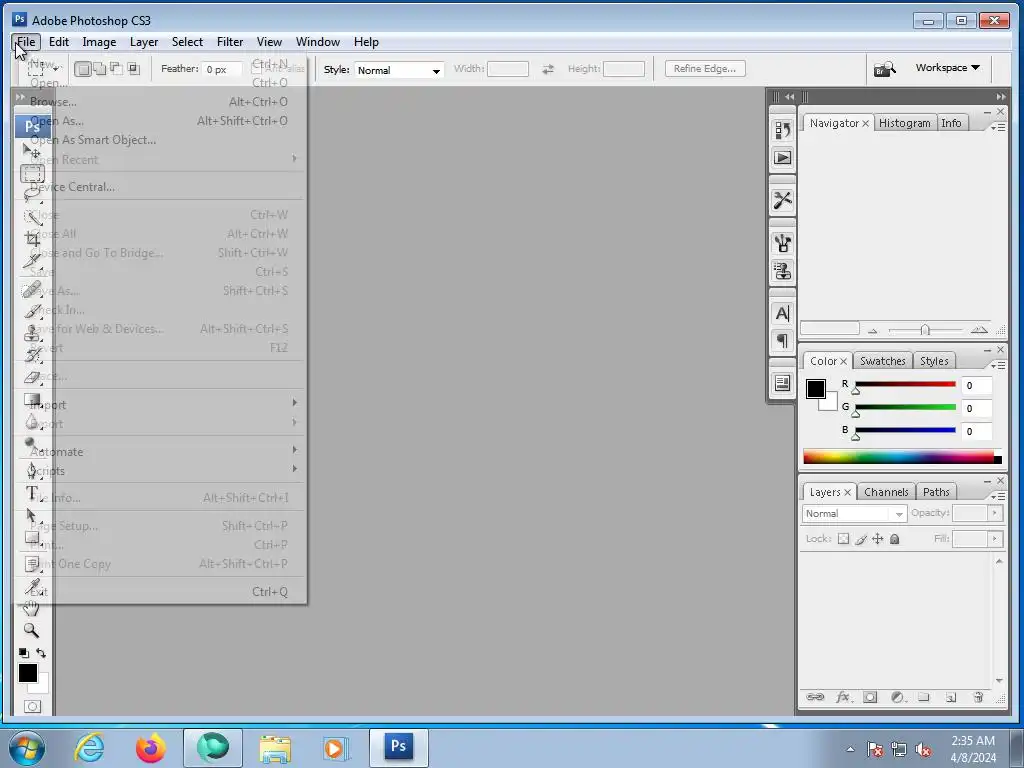Open the layer style fx dropdown
Viewport: 1024px width, 768px height.
coord(843,697)
